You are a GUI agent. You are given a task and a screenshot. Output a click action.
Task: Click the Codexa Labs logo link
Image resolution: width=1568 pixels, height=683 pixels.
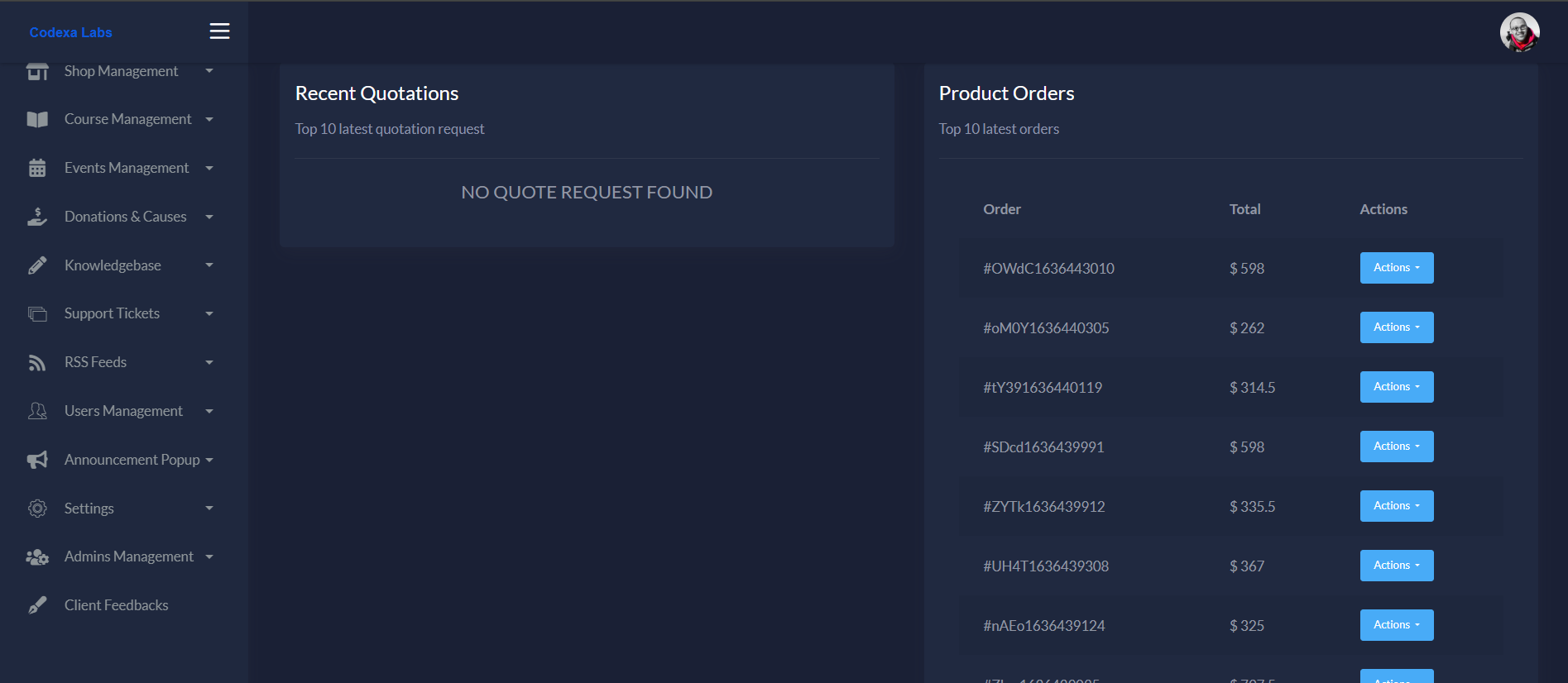[x=70, y=32]
